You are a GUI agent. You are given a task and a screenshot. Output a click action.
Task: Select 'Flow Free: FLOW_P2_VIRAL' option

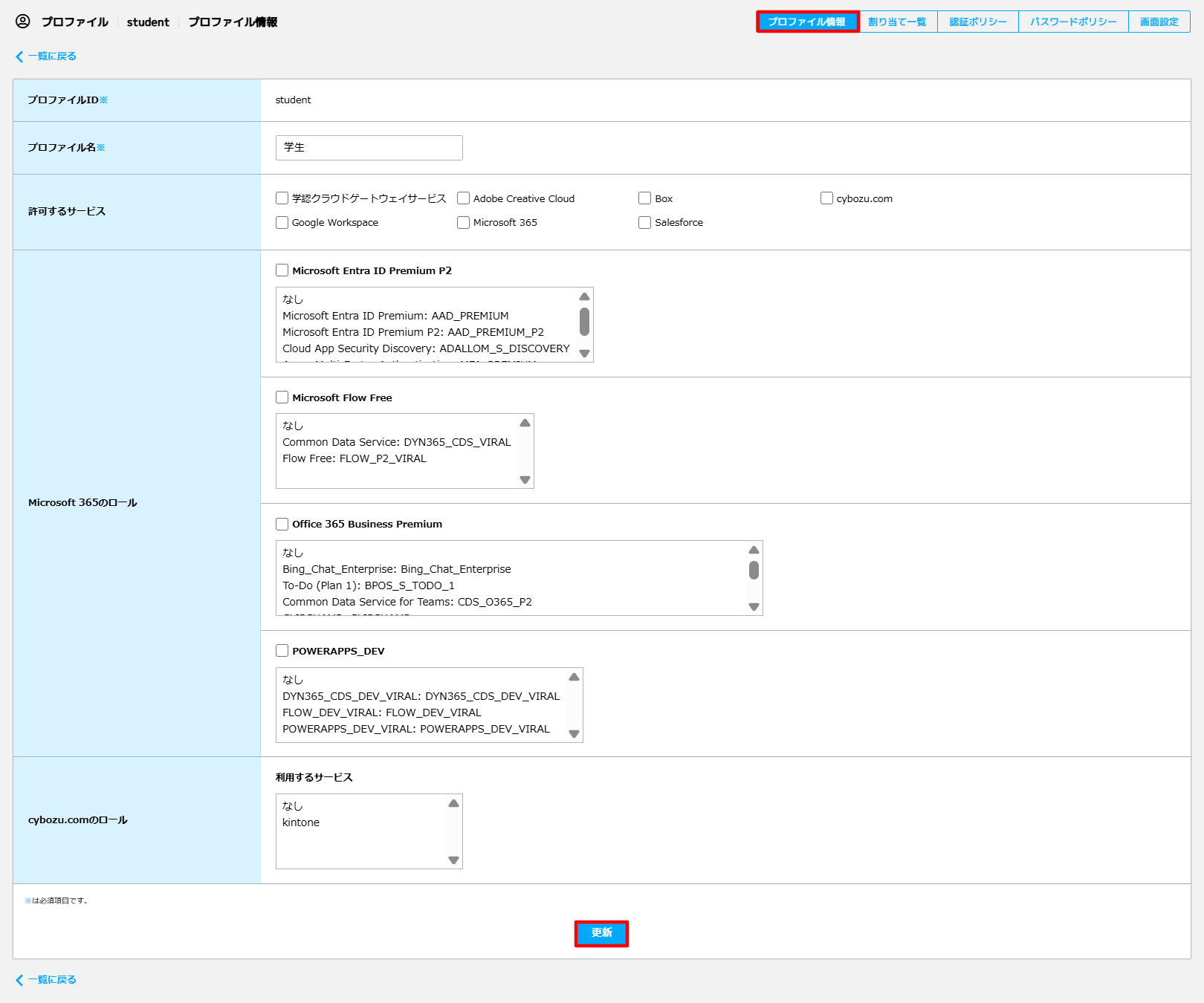coord(355,458)
